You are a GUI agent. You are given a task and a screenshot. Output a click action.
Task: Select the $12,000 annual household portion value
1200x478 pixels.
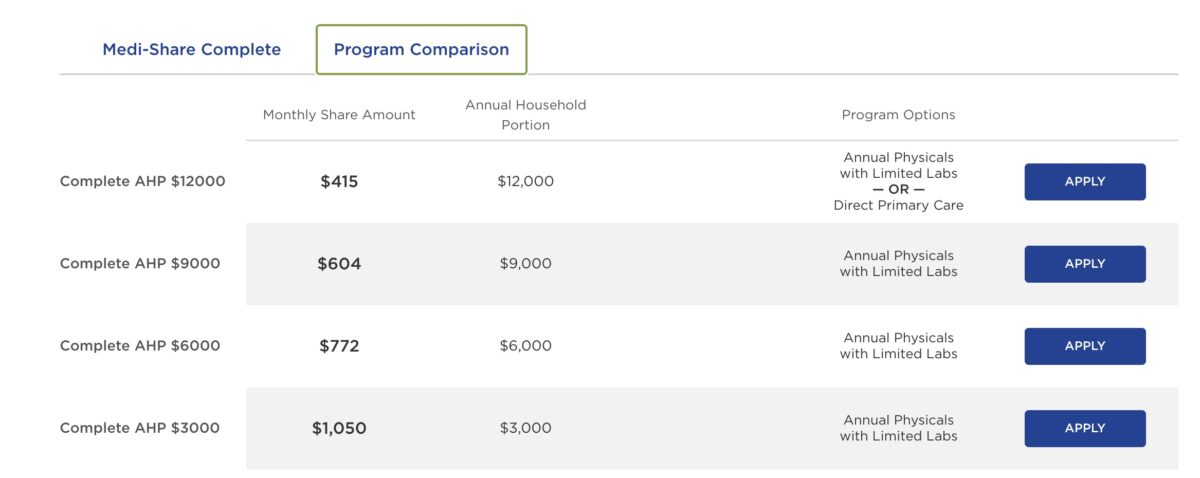click(x=525, y=182)
